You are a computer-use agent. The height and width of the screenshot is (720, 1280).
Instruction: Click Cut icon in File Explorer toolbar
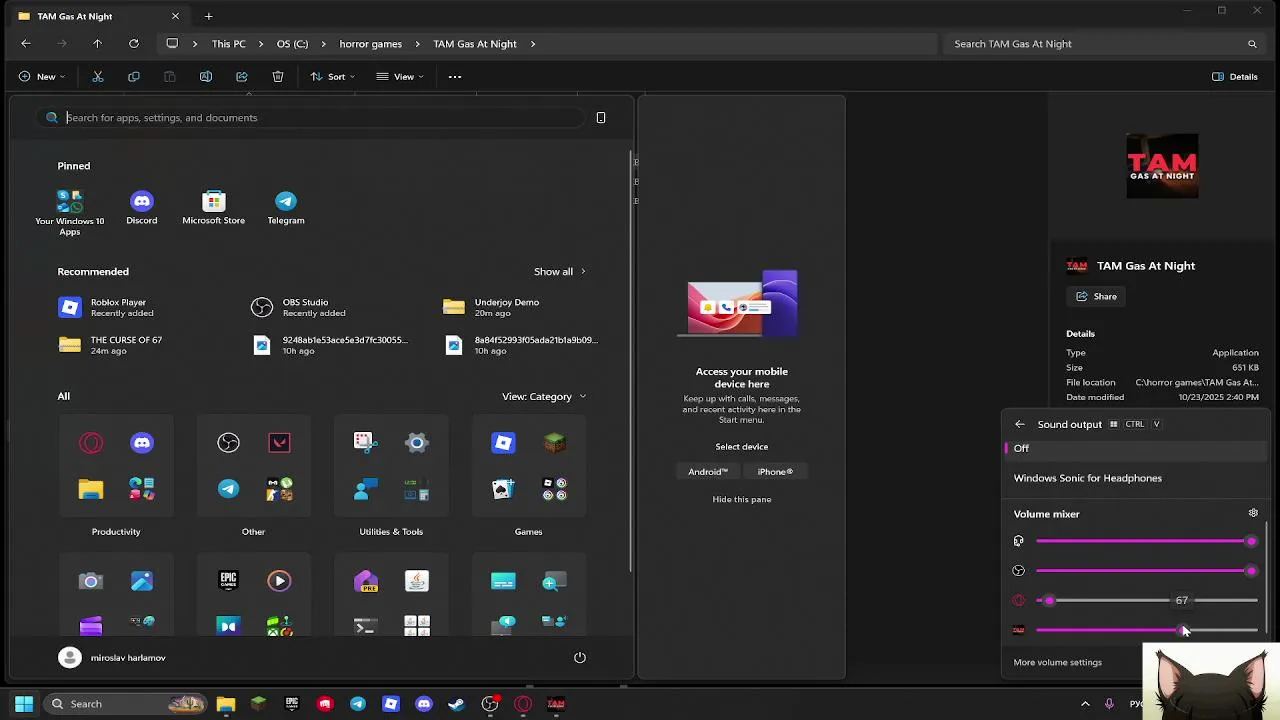coord(98,77)
